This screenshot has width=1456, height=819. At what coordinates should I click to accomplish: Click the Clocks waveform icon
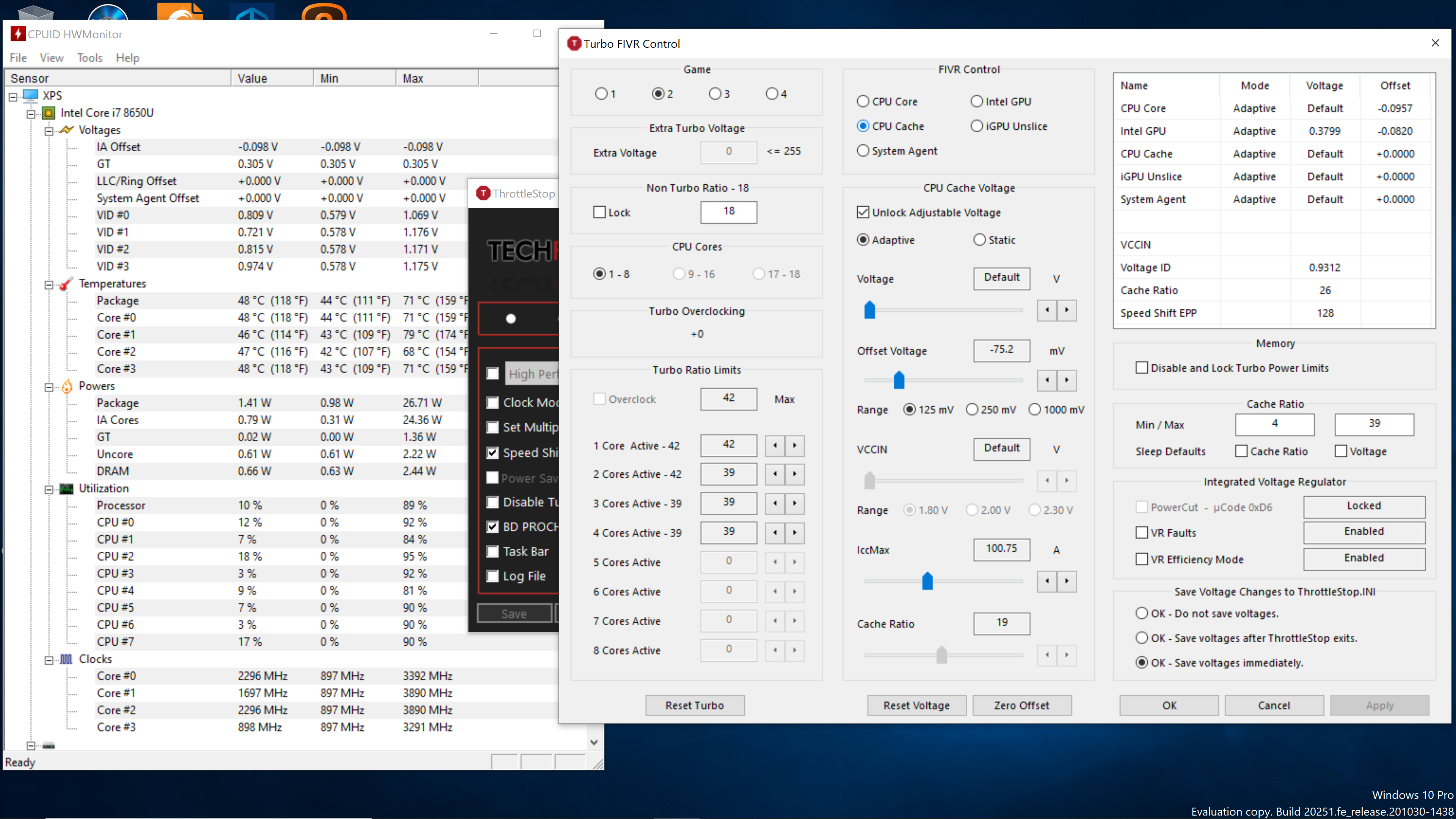(x=67, y=659)
